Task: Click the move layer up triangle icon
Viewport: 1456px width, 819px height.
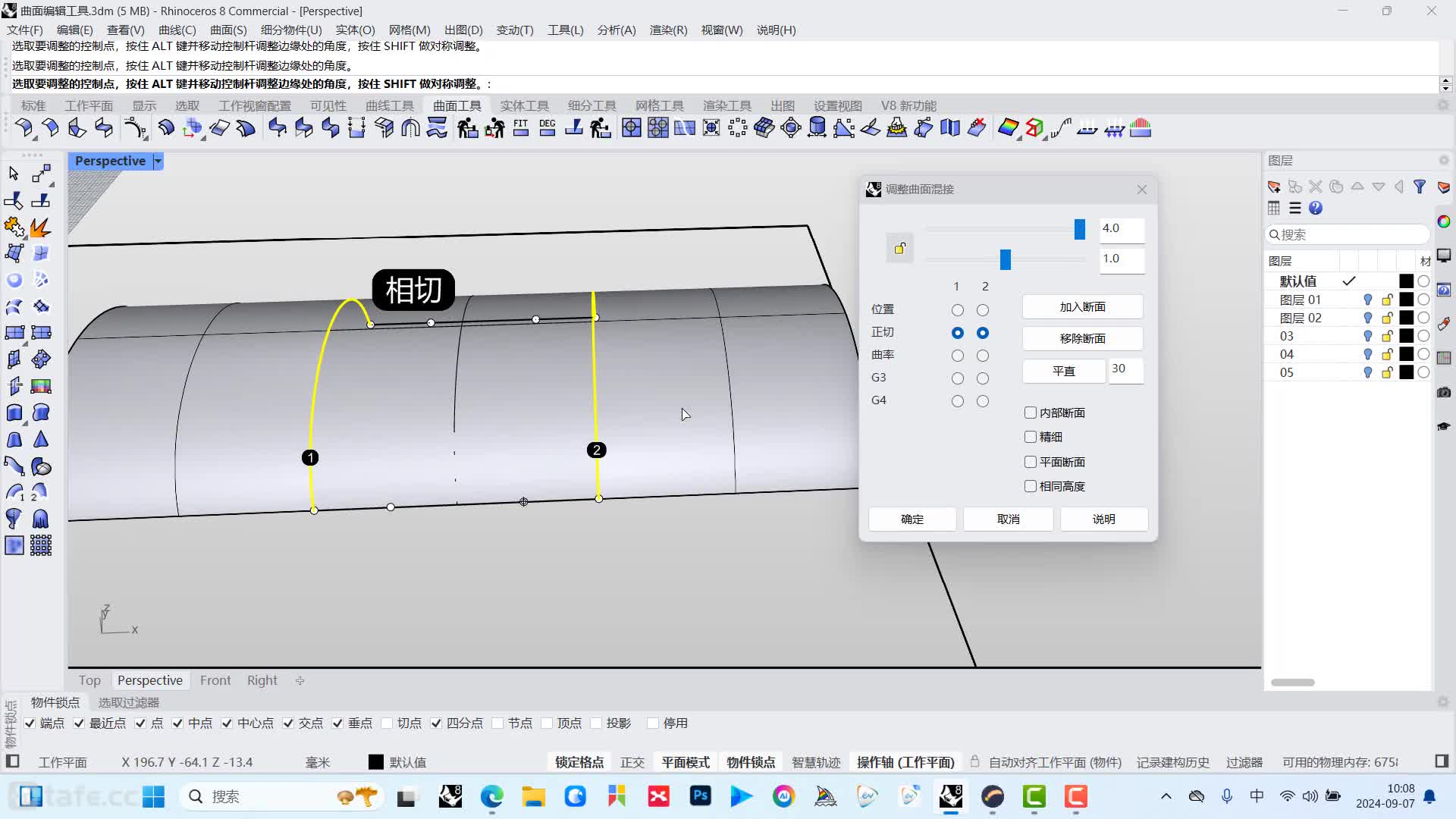Action: (x=1357, y=187)
